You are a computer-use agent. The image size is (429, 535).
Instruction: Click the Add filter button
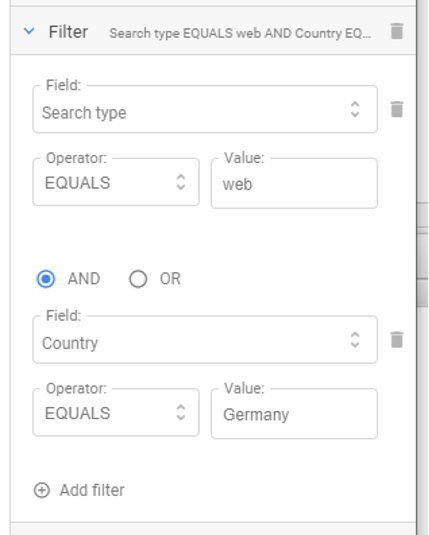point(79,490)
